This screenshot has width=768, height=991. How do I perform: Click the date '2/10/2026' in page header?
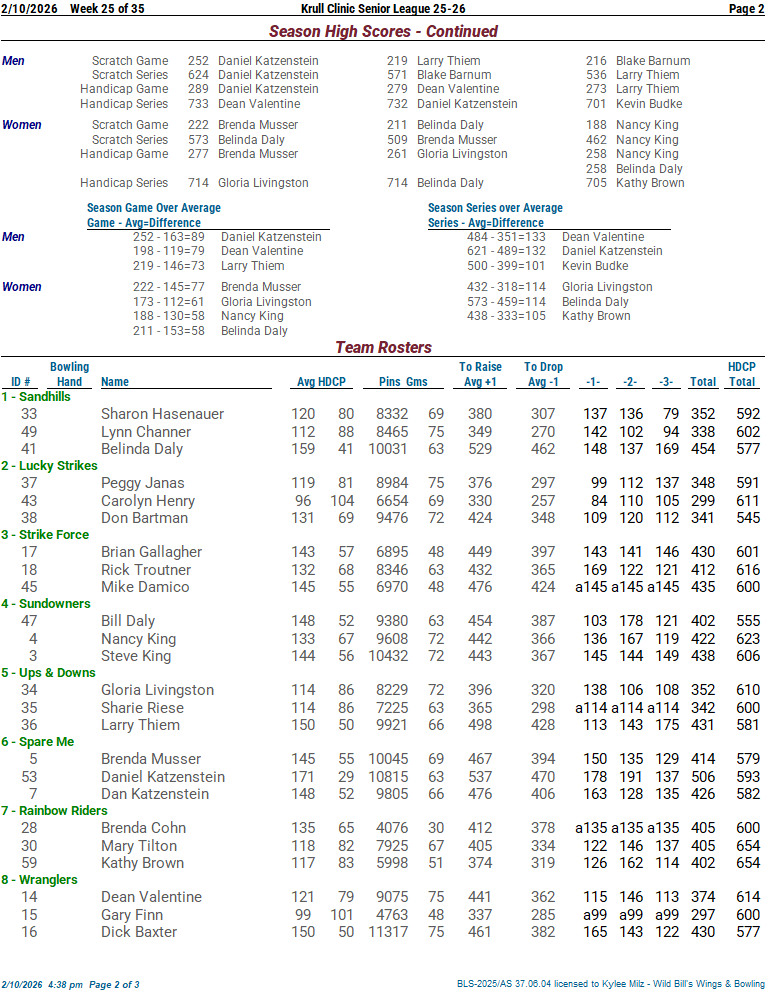pyautogui.click(x=29, y=9)
